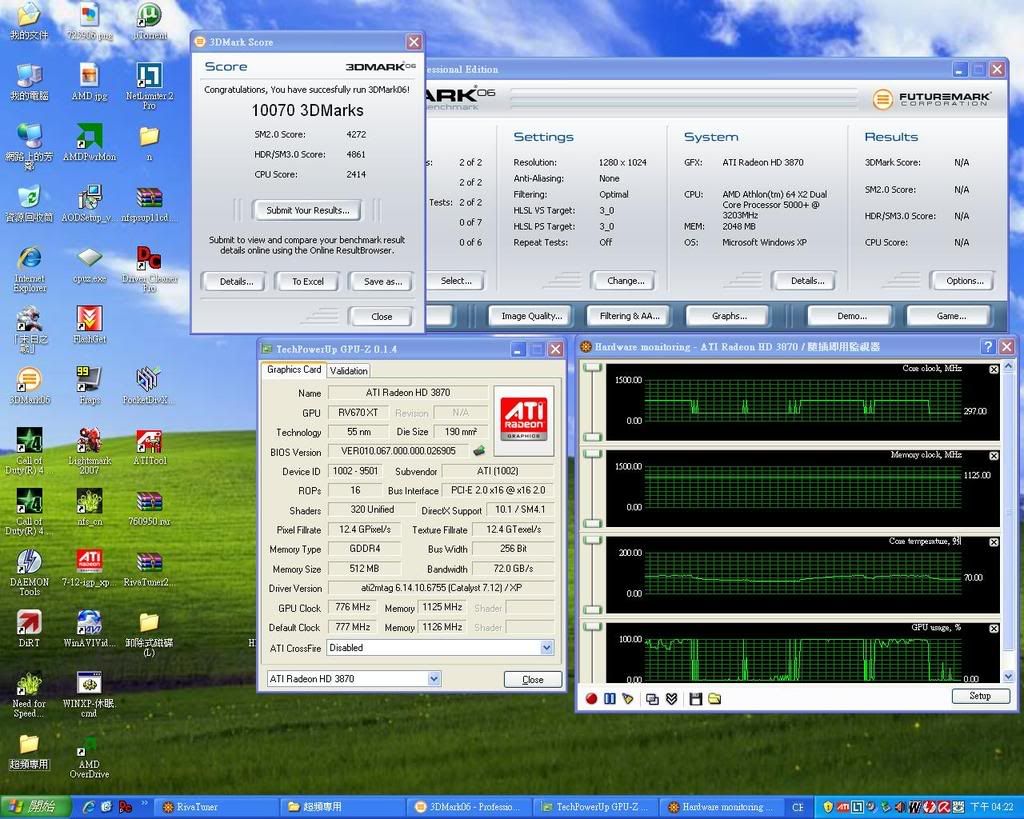Select the DiRT desktop shortcut
Screen dimensions: 1024x819
click(29, 628)
